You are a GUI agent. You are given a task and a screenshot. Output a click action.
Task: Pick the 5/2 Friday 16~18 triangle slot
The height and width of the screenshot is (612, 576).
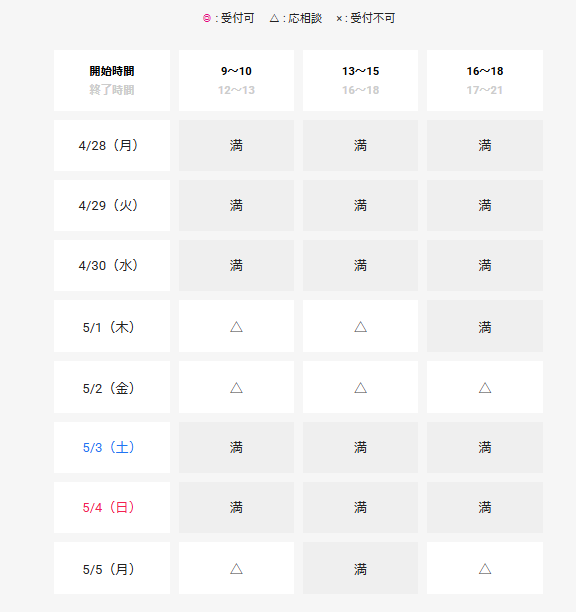(485, 387)
